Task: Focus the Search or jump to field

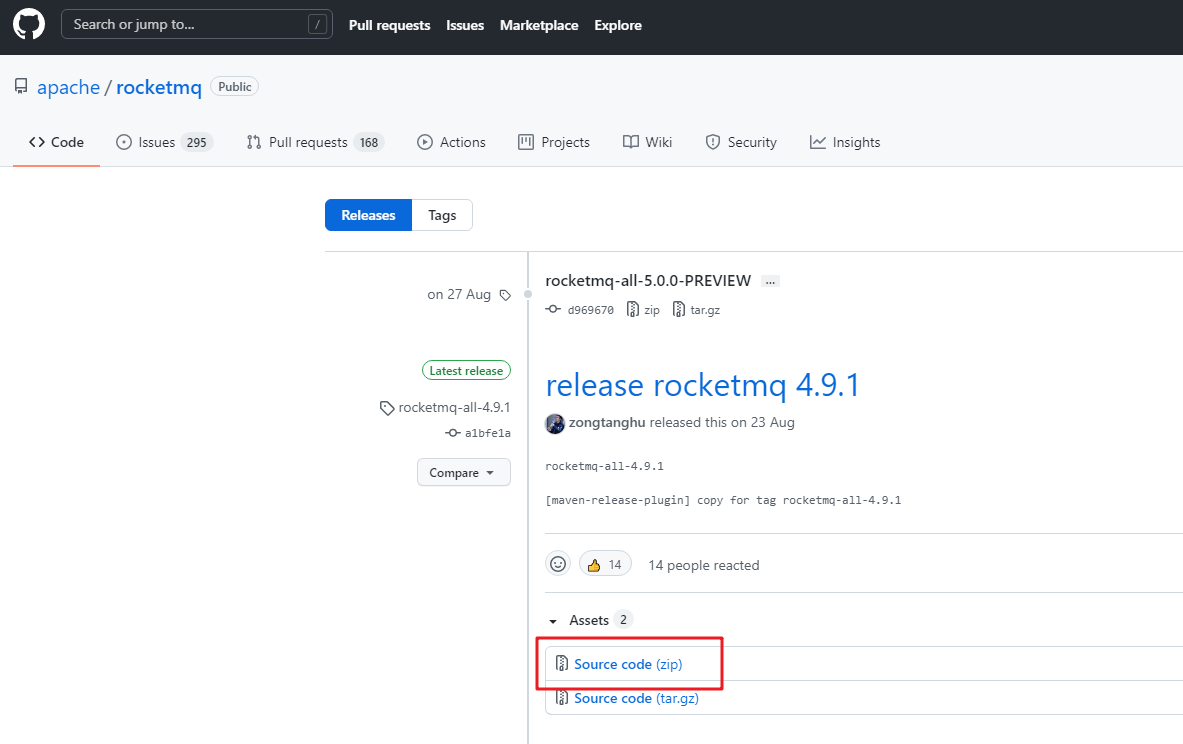Action: coord(196,24)
